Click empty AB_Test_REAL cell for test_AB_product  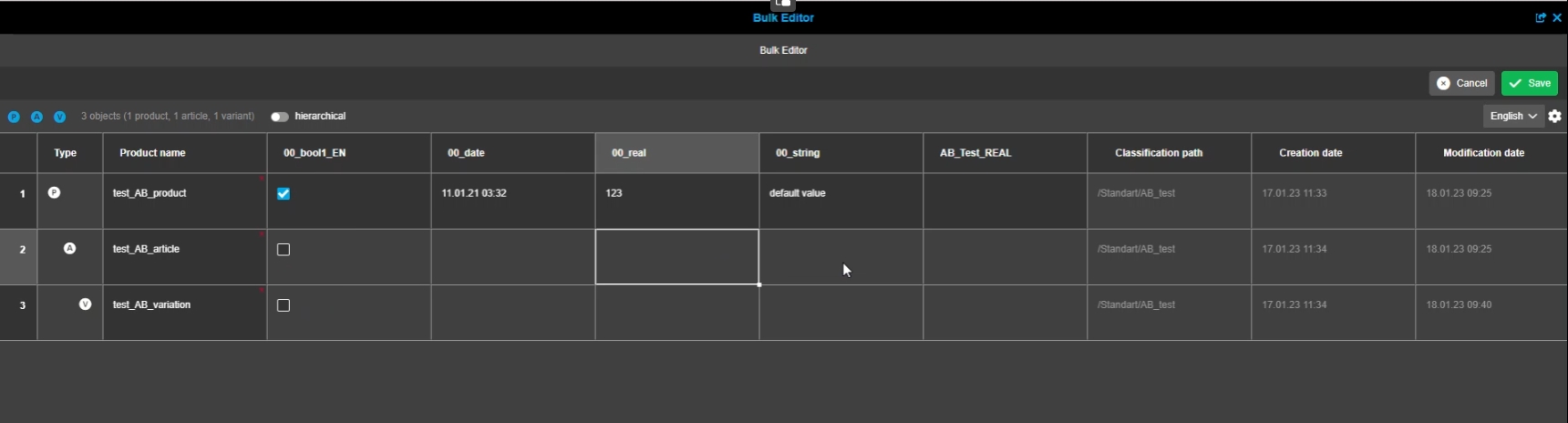[x=1006, y=201]
